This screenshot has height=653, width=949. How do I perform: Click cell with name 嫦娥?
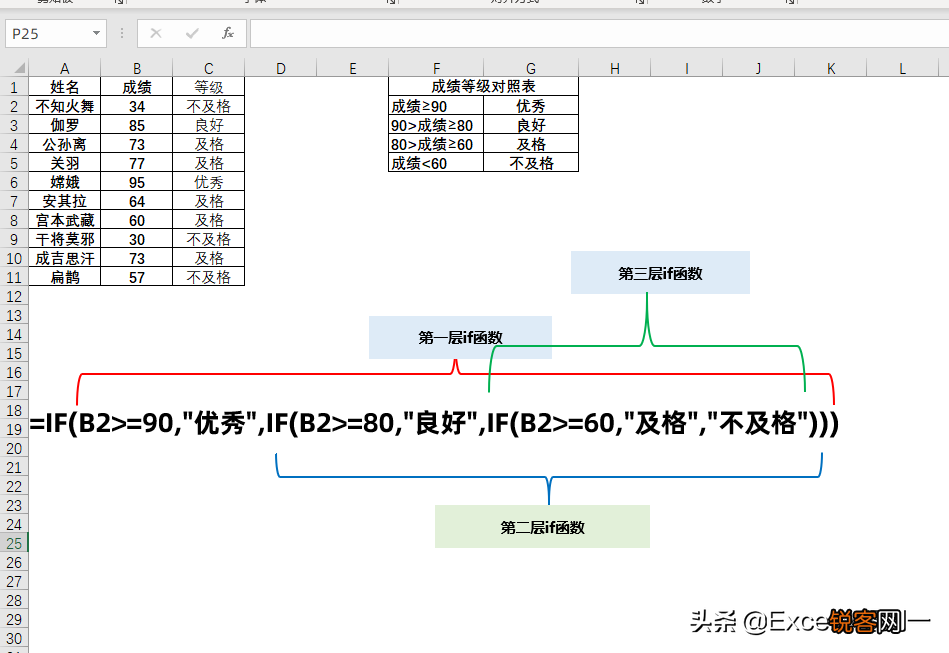(x=65, y=182)
